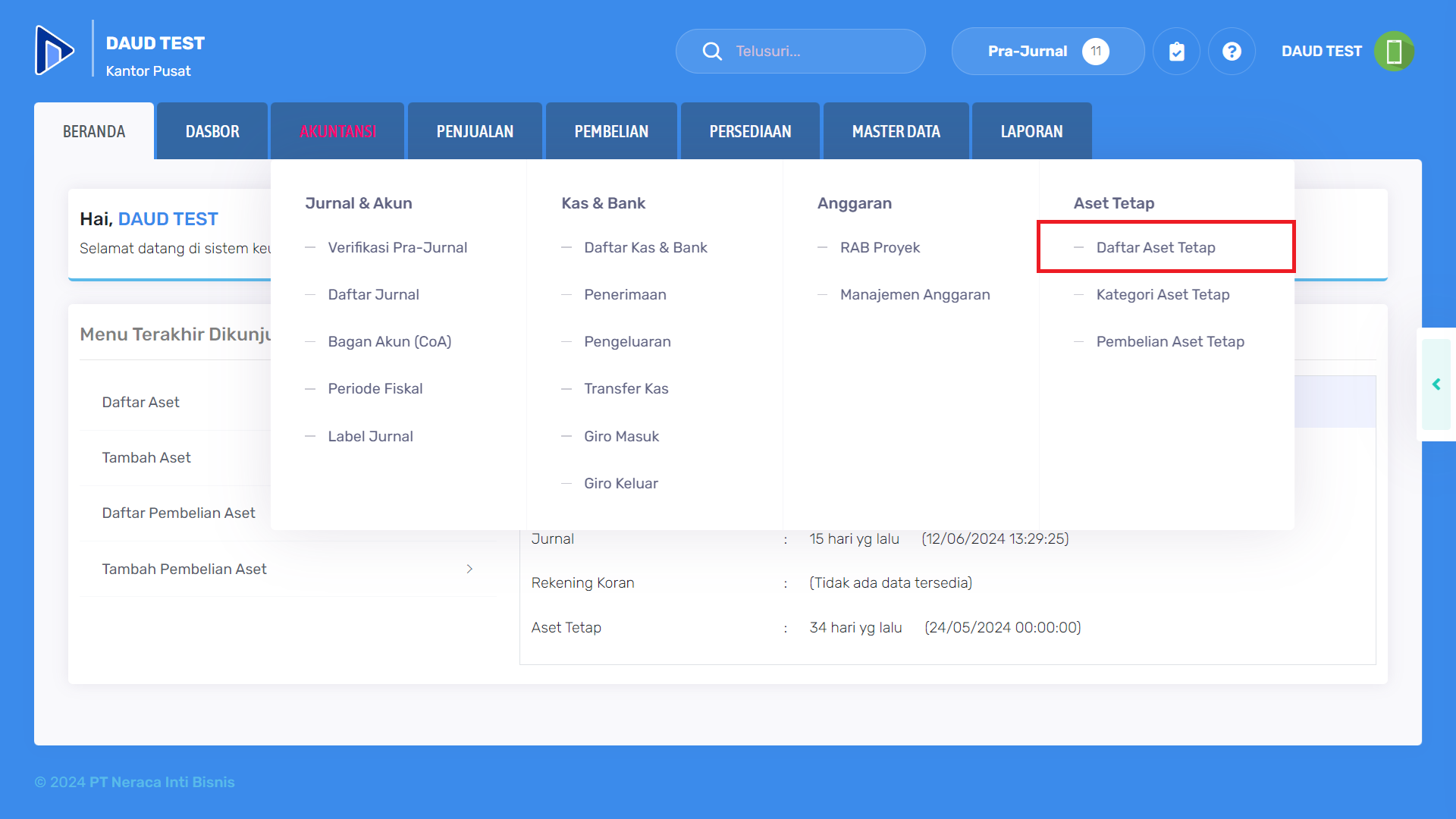Open Bagan Akun (CoA)
1456x819 pixels.
pos(389,341)
